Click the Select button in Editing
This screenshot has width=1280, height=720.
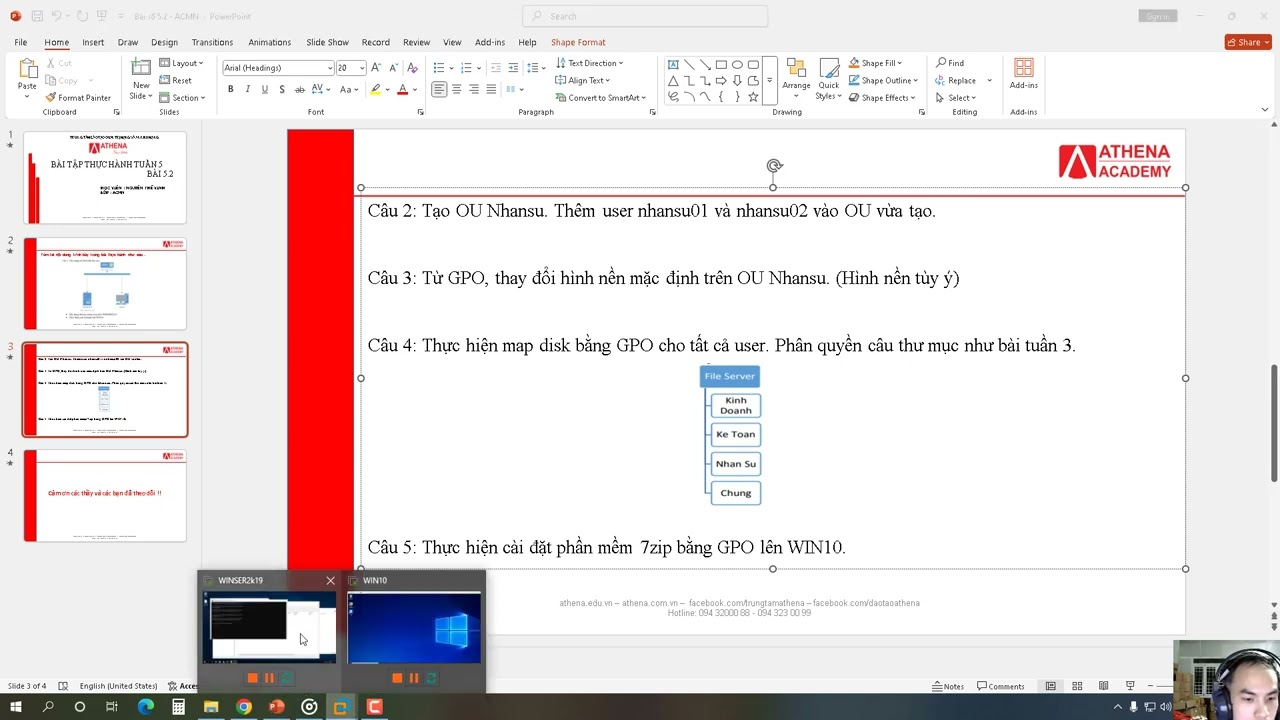pyautogui.click(x=955, y=98)
